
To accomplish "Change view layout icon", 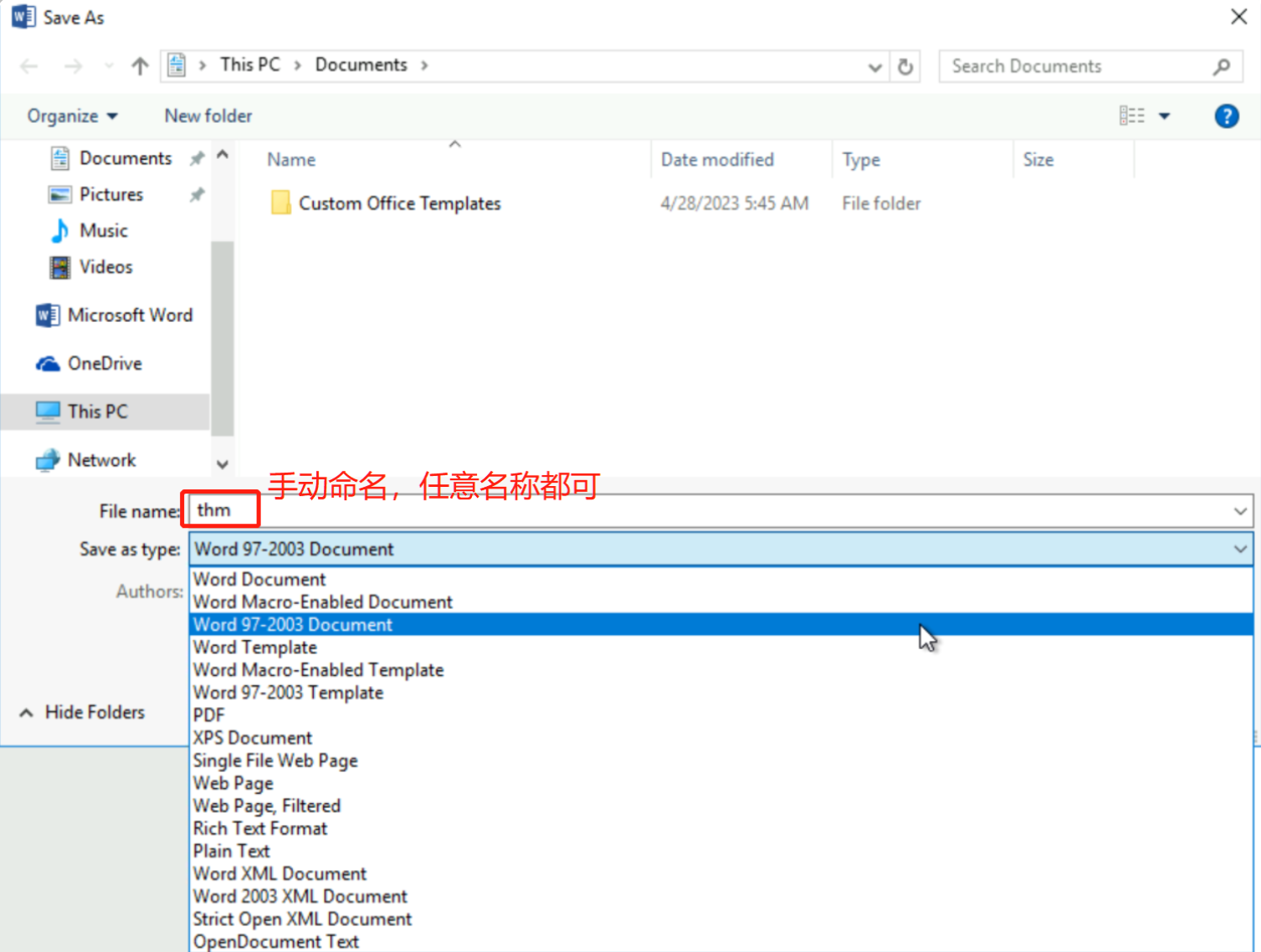I will (1132, 116).
